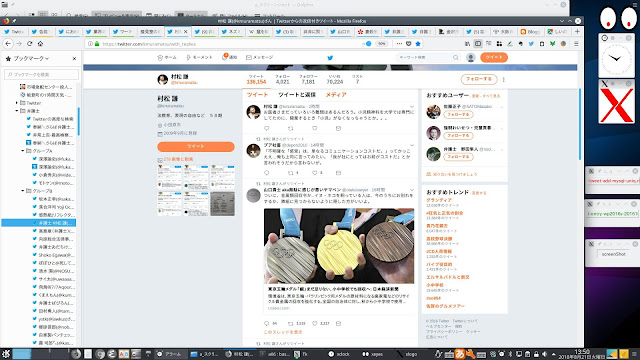
Task: Toggle the sidebar icon in Firefox toolbar
Action: pos(478,44)
